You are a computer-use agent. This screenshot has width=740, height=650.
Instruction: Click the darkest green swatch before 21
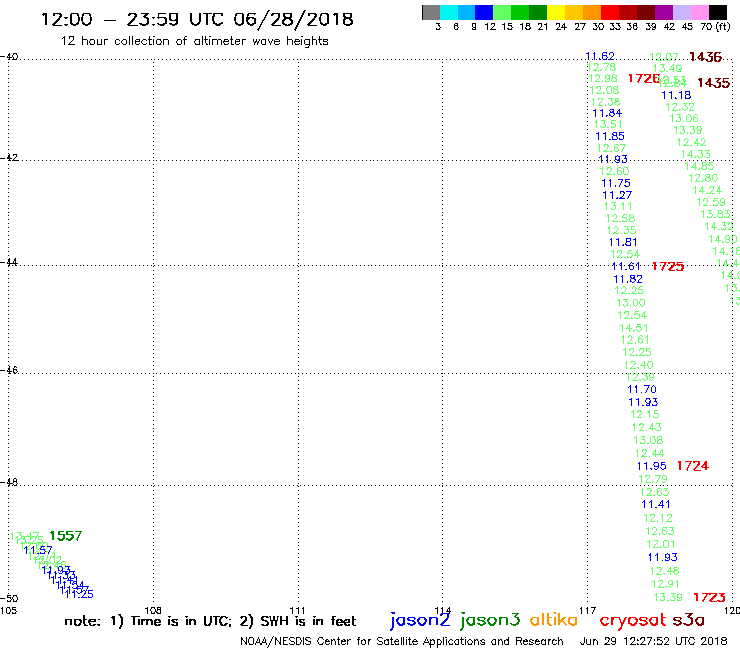tap(538, 12)
